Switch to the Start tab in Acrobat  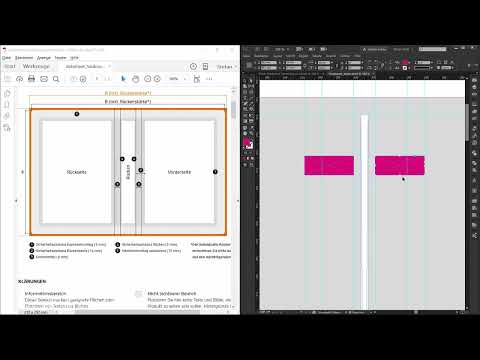[x=10, y=66]
